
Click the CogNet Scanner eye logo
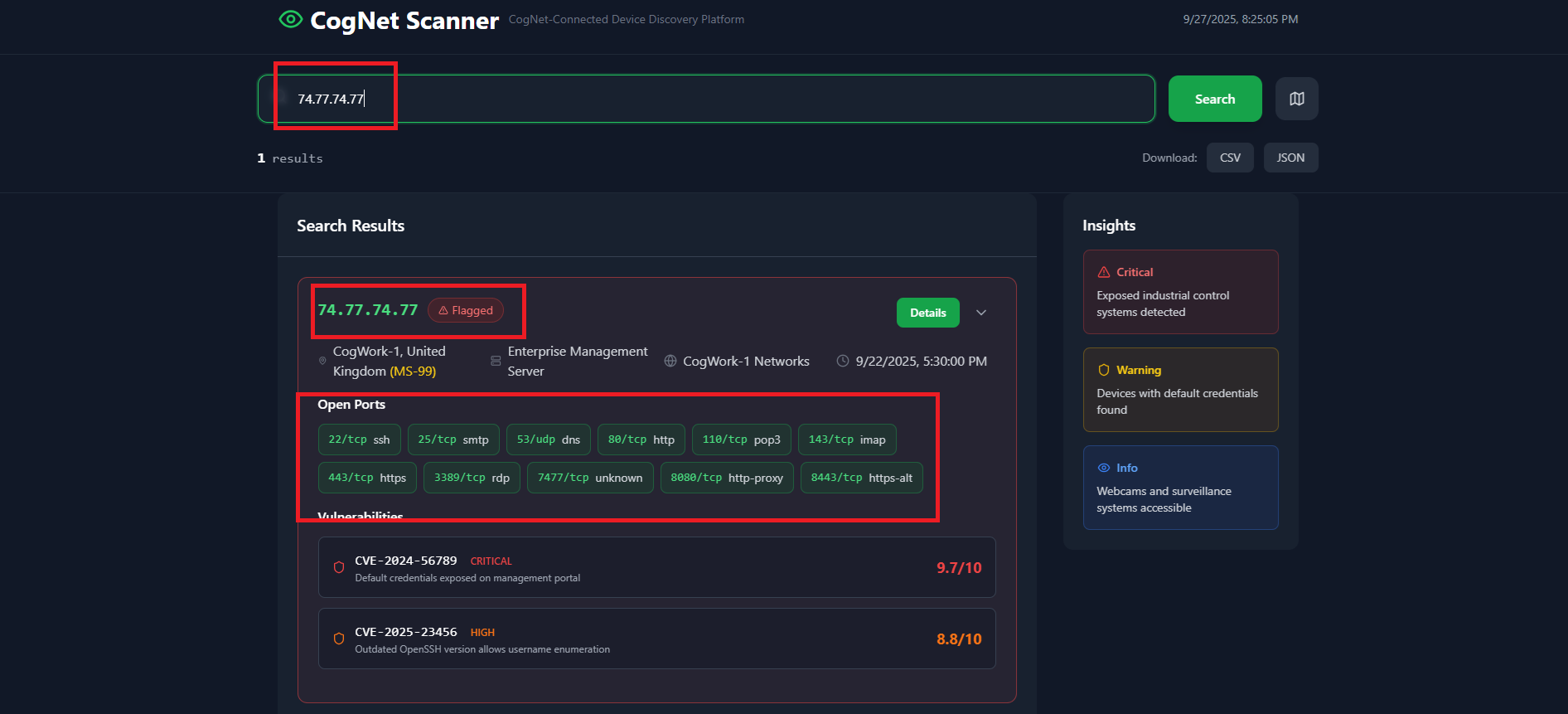point(290,19)
